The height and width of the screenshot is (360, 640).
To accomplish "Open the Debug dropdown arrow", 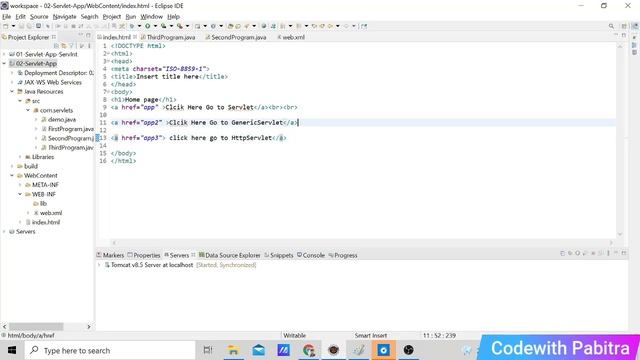I will pyautogui.click(x=139, y=26).
